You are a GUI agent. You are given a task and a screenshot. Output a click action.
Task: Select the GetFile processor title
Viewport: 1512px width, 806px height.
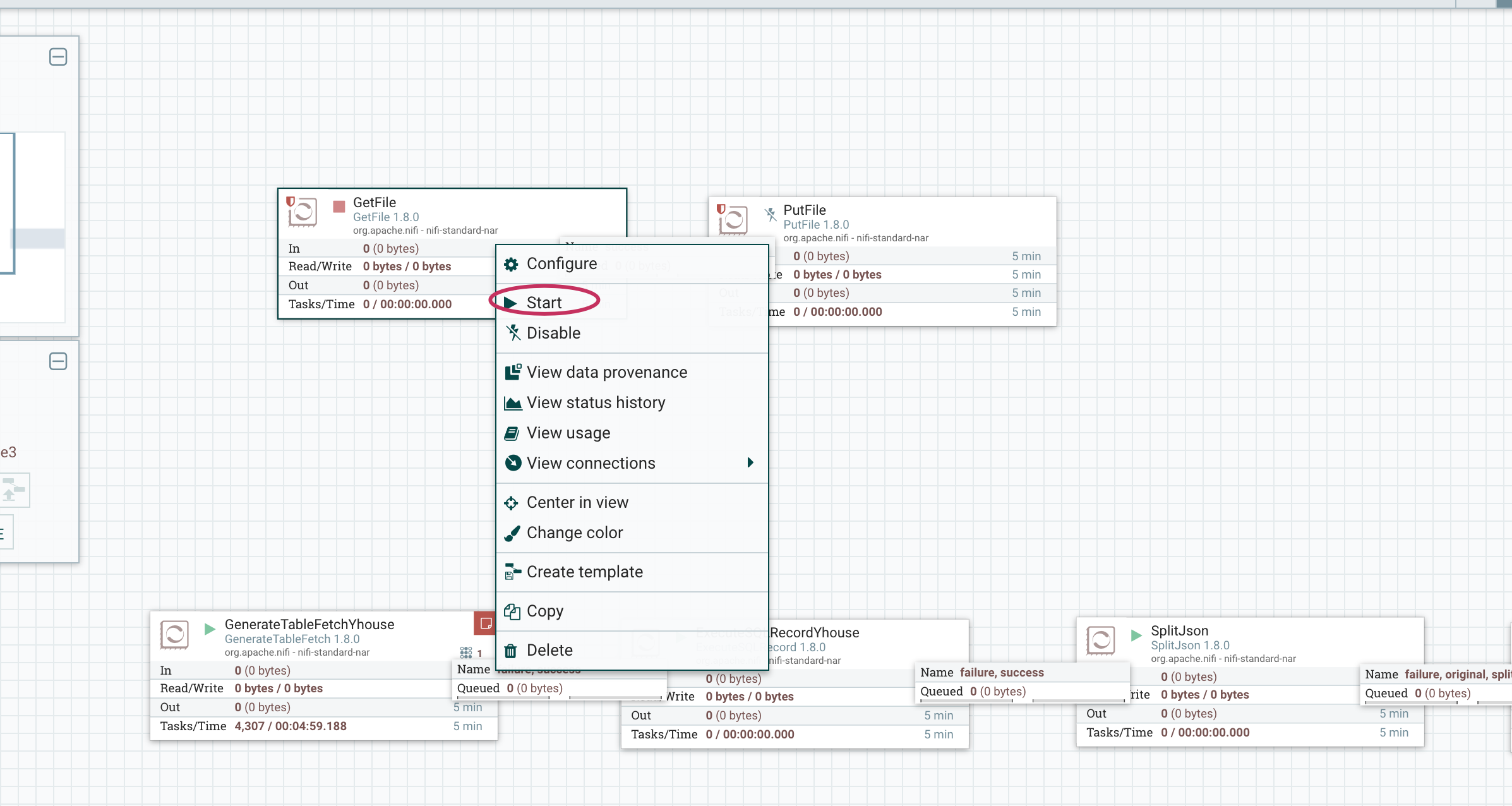click(375, 202)
